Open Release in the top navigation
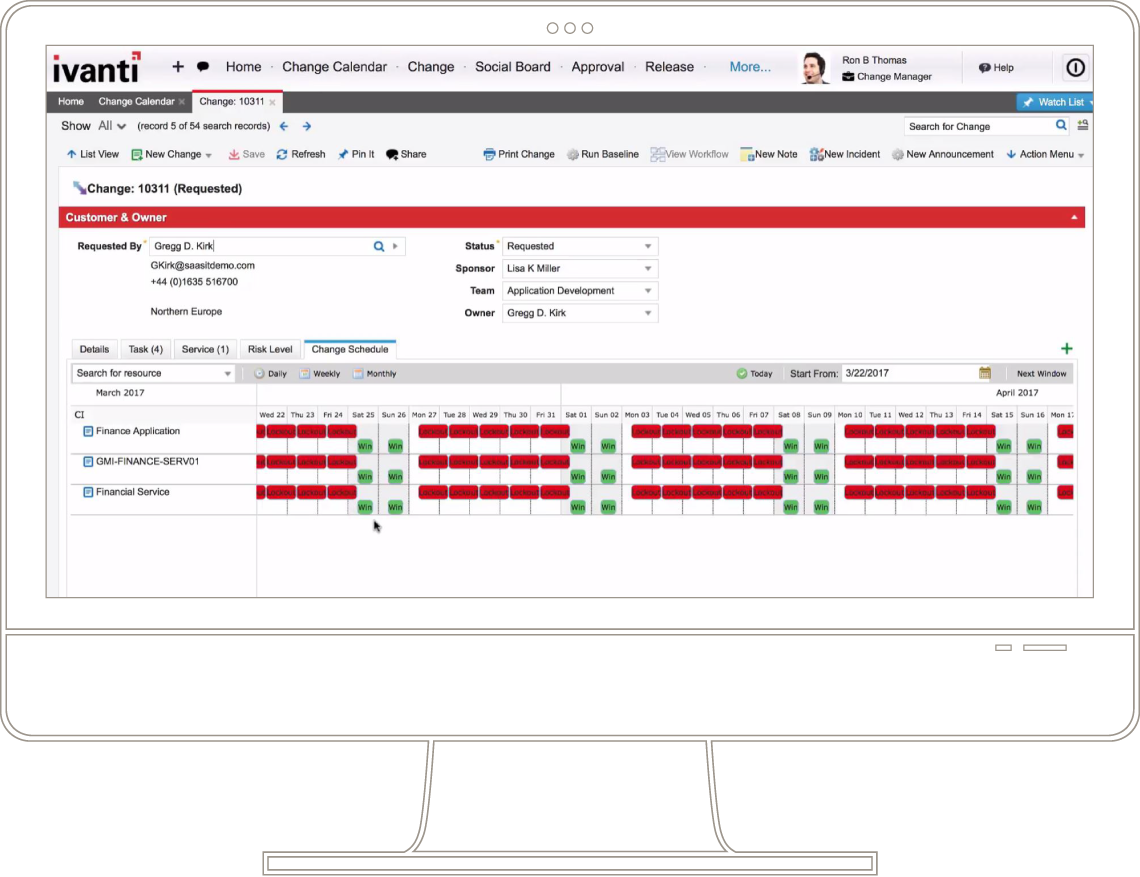Screen dimensions: 1140x877 pyautogui.click(x=669, y=67)
